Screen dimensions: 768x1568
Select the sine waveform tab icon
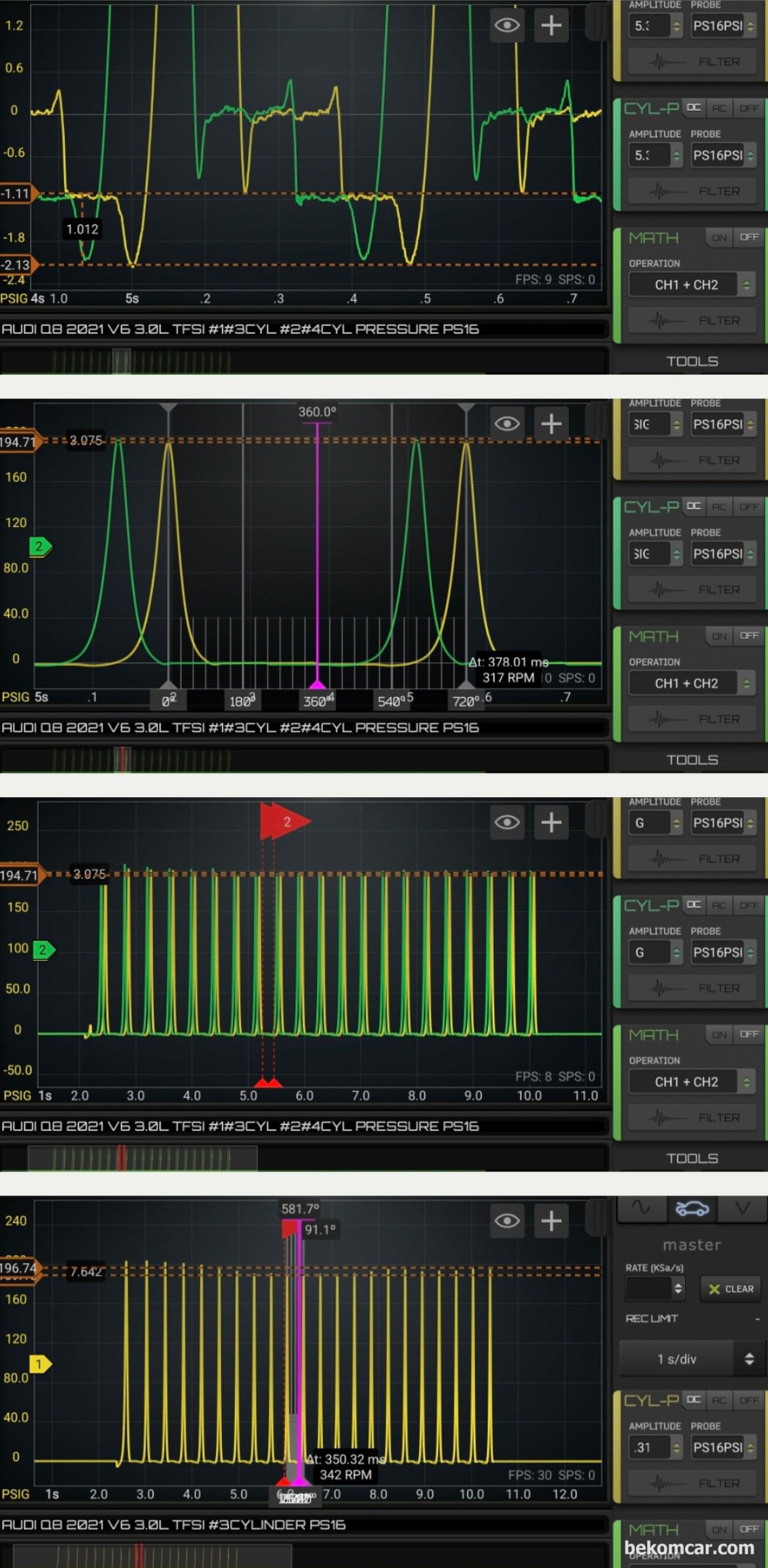(x=641, y=1208)
